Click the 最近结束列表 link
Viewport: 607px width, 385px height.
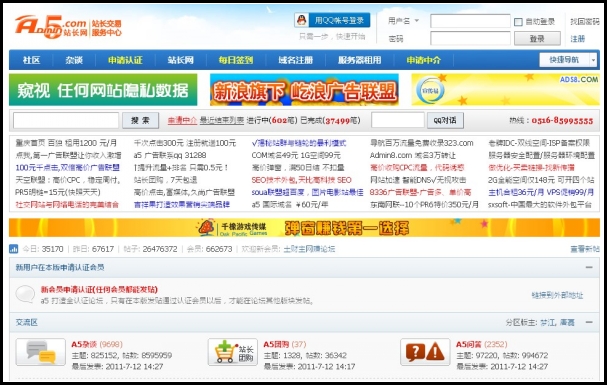point(221,120)
